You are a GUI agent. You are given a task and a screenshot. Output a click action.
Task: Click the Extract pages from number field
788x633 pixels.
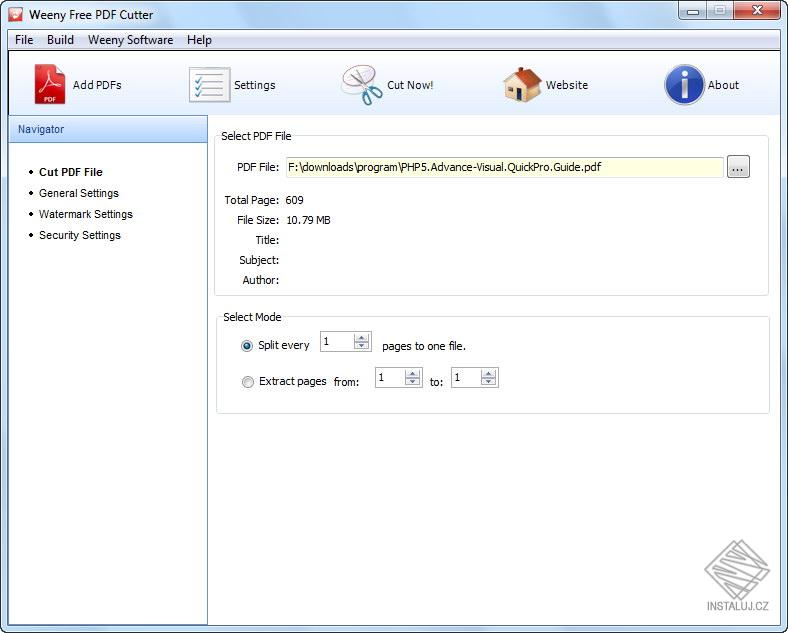(x=390, y=378)
